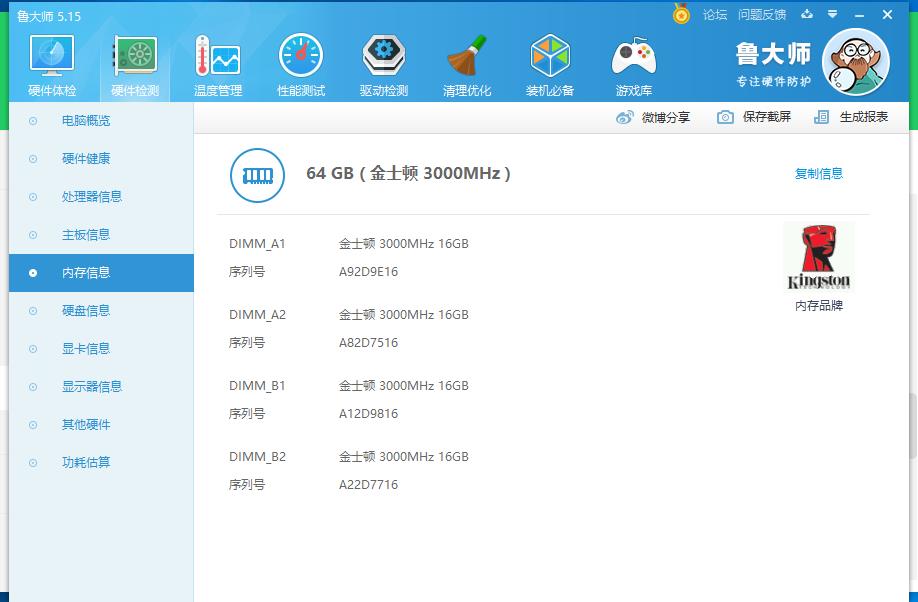Open 硬盘信息 sidebar section

[86, 311]
